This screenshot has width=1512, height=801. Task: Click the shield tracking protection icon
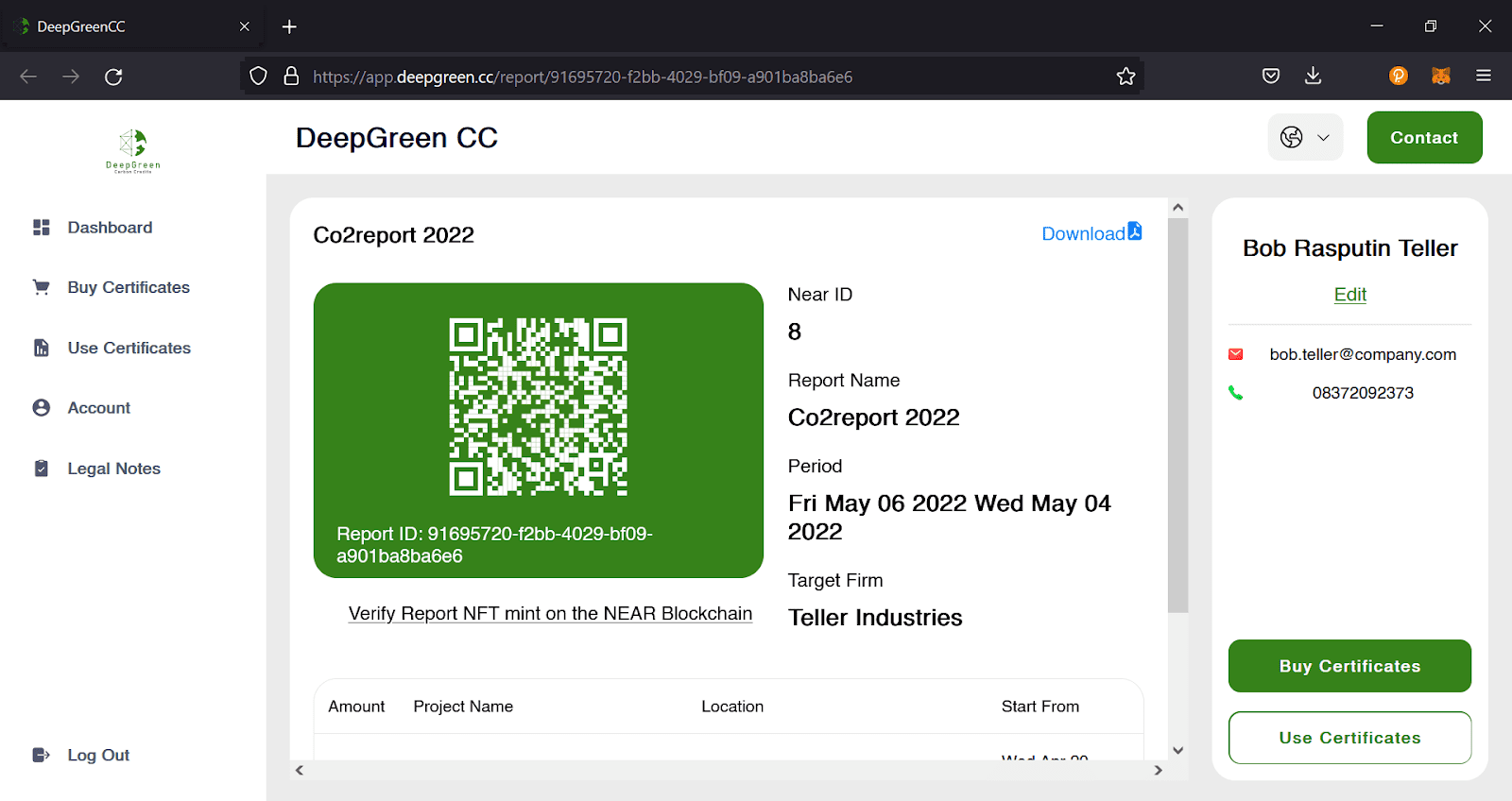click(259, 77)
